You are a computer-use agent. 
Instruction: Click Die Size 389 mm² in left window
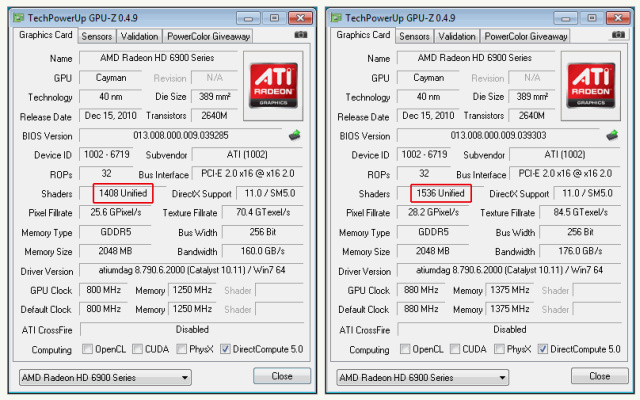[214, 97]
